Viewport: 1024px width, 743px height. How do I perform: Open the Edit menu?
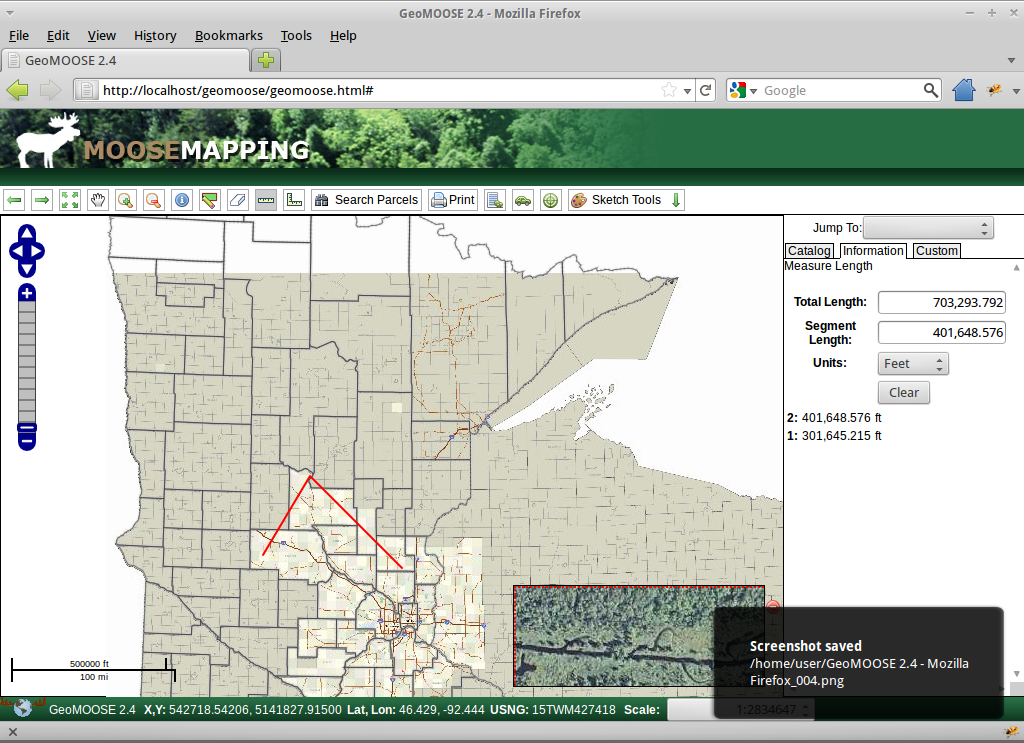58,36
